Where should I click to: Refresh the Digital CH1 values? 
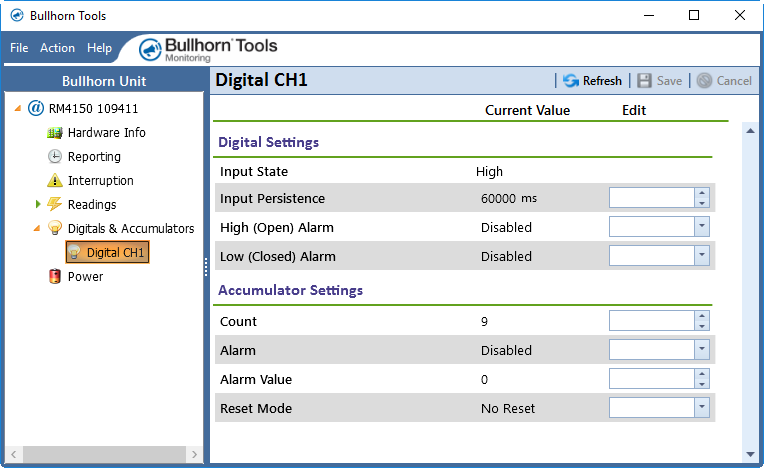[x=592, y=80]
